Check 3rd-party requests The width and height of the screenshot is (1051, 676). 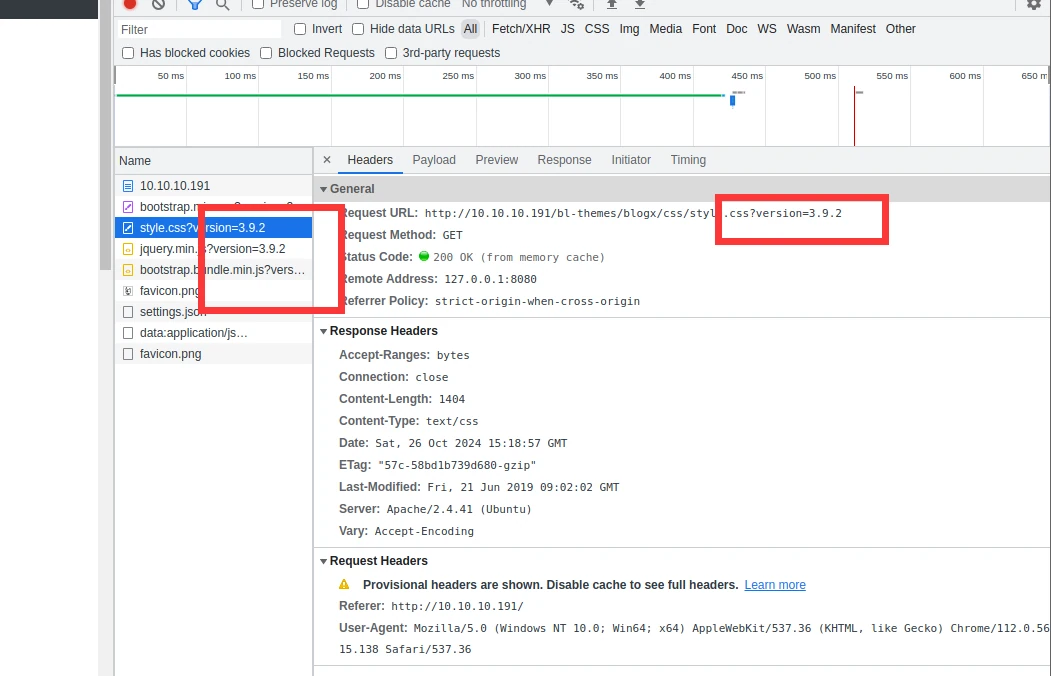pyautogui.click(x=391, y=53)
